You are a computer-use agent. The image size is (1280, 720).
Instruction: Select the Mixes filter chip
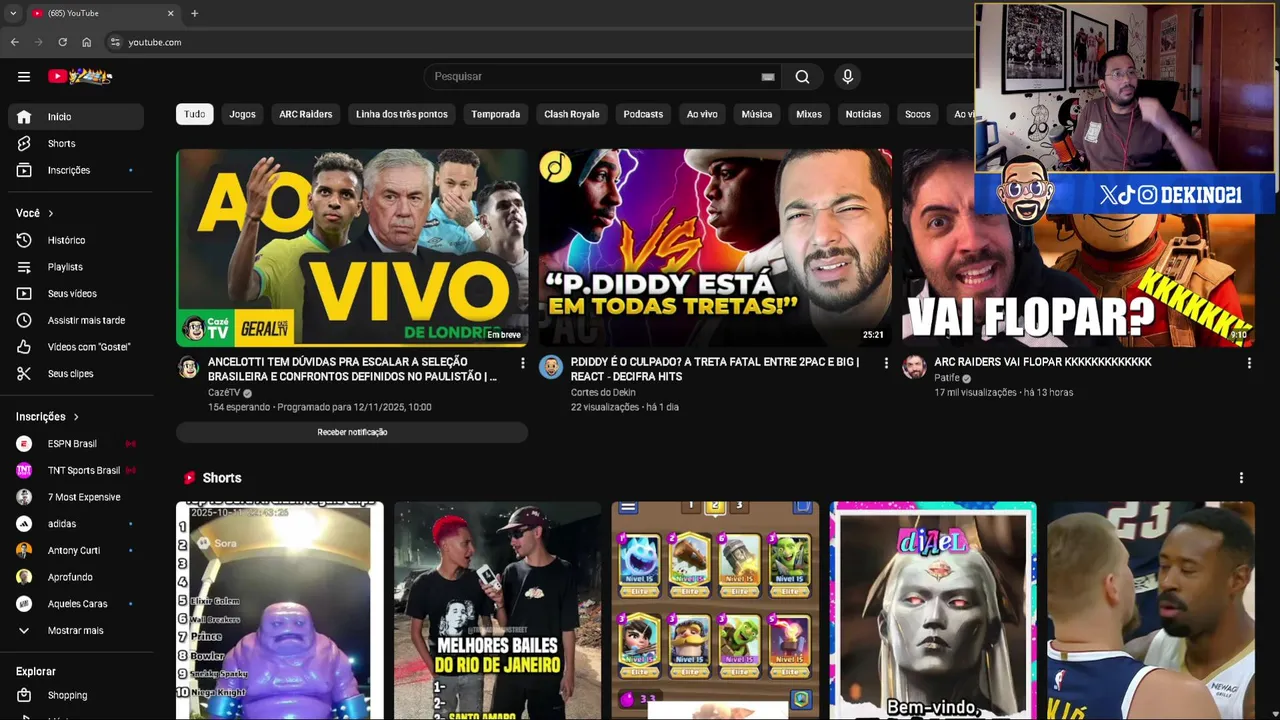coord(809,114)
